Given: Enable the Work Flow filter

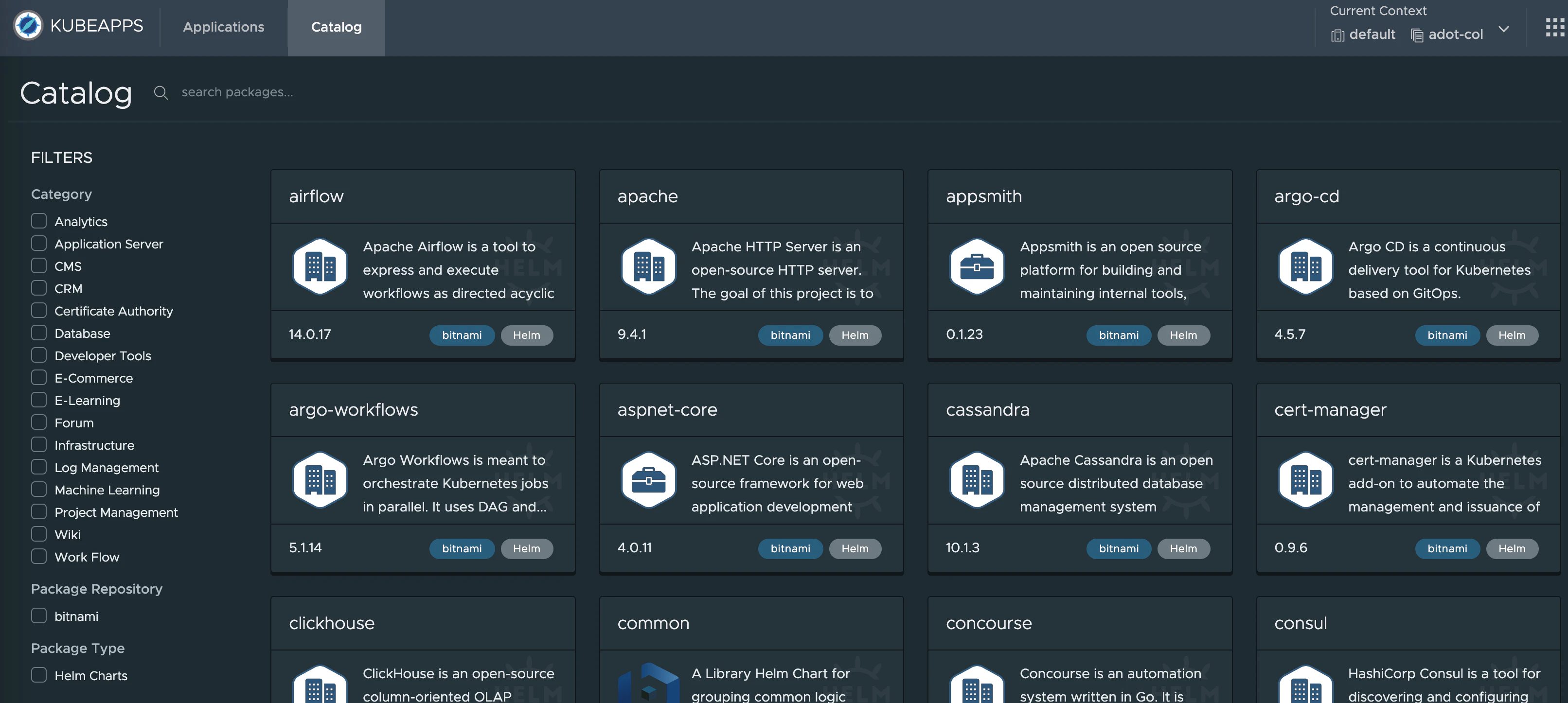Looking at the screenshot, I should 39,556.
